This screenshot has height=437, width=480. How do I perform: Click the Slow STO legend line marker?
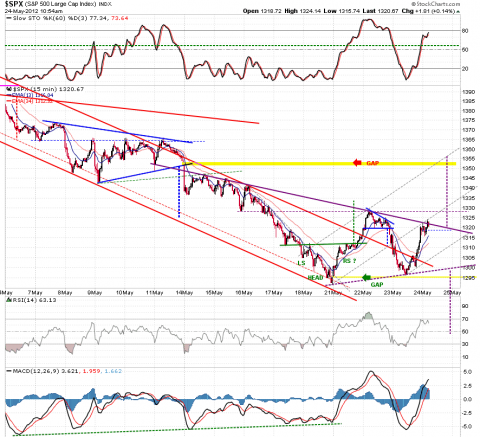click(x=9, y=18)
